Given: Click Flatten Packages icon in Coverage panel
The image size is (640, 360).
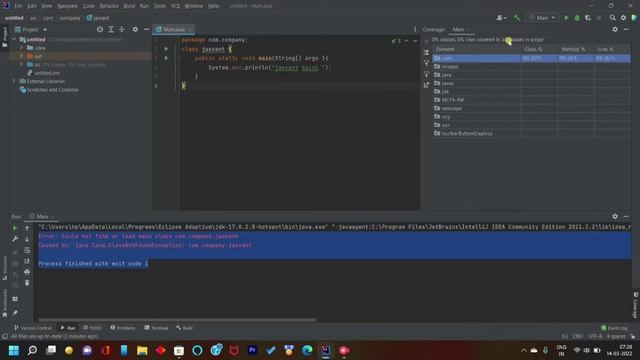Looking at the screenshot, I should click(x=427, y=53).
